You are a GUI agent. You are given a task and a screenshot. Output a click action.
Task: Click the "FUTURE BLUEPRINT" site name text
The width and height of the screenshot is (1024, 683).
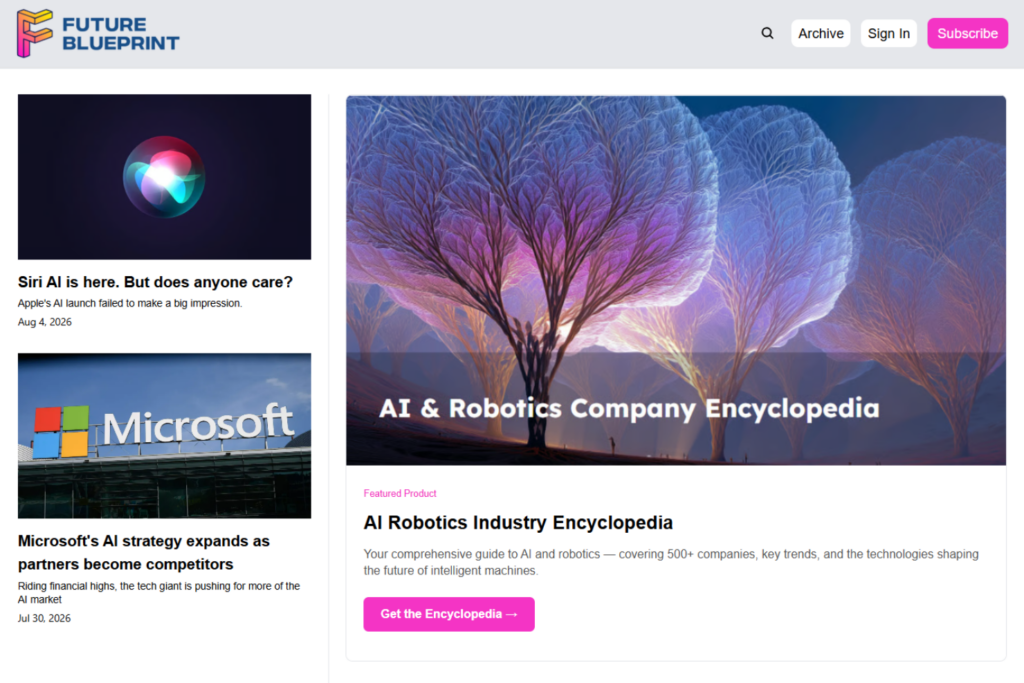(x=121, y=34)
